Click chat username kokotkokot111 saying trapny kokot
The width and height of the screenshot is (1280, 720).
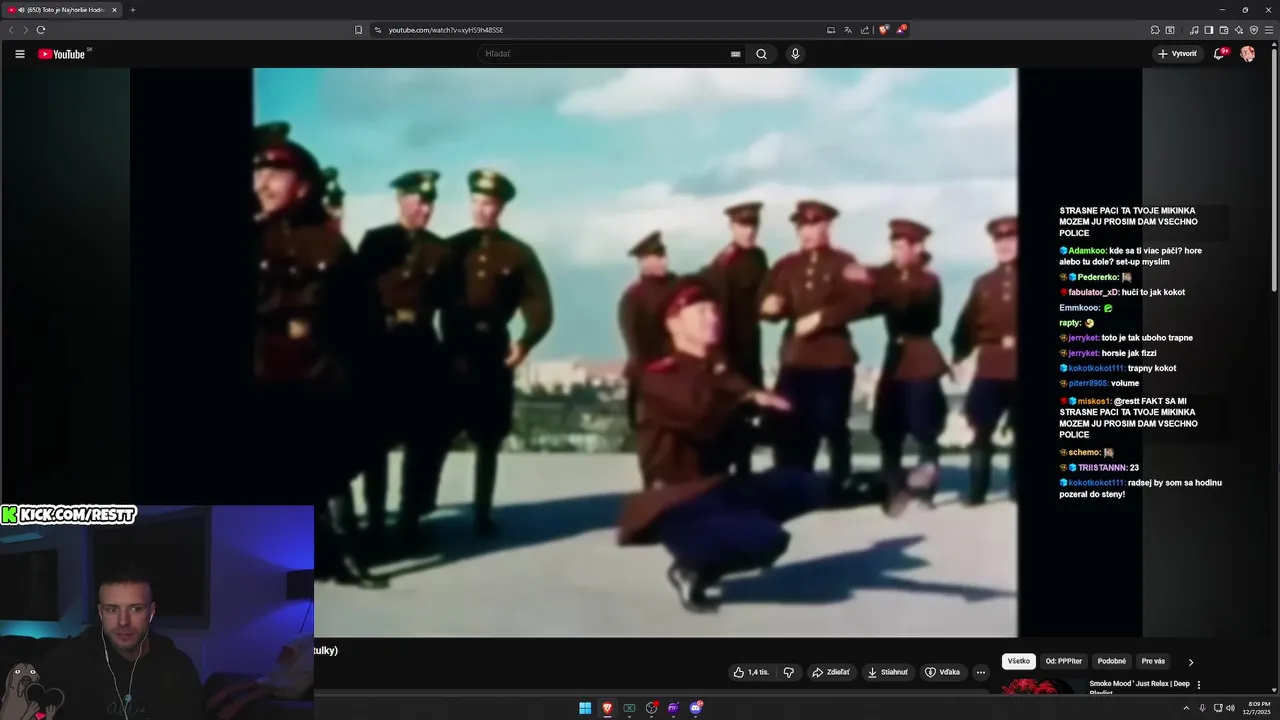click(1096, 368)
